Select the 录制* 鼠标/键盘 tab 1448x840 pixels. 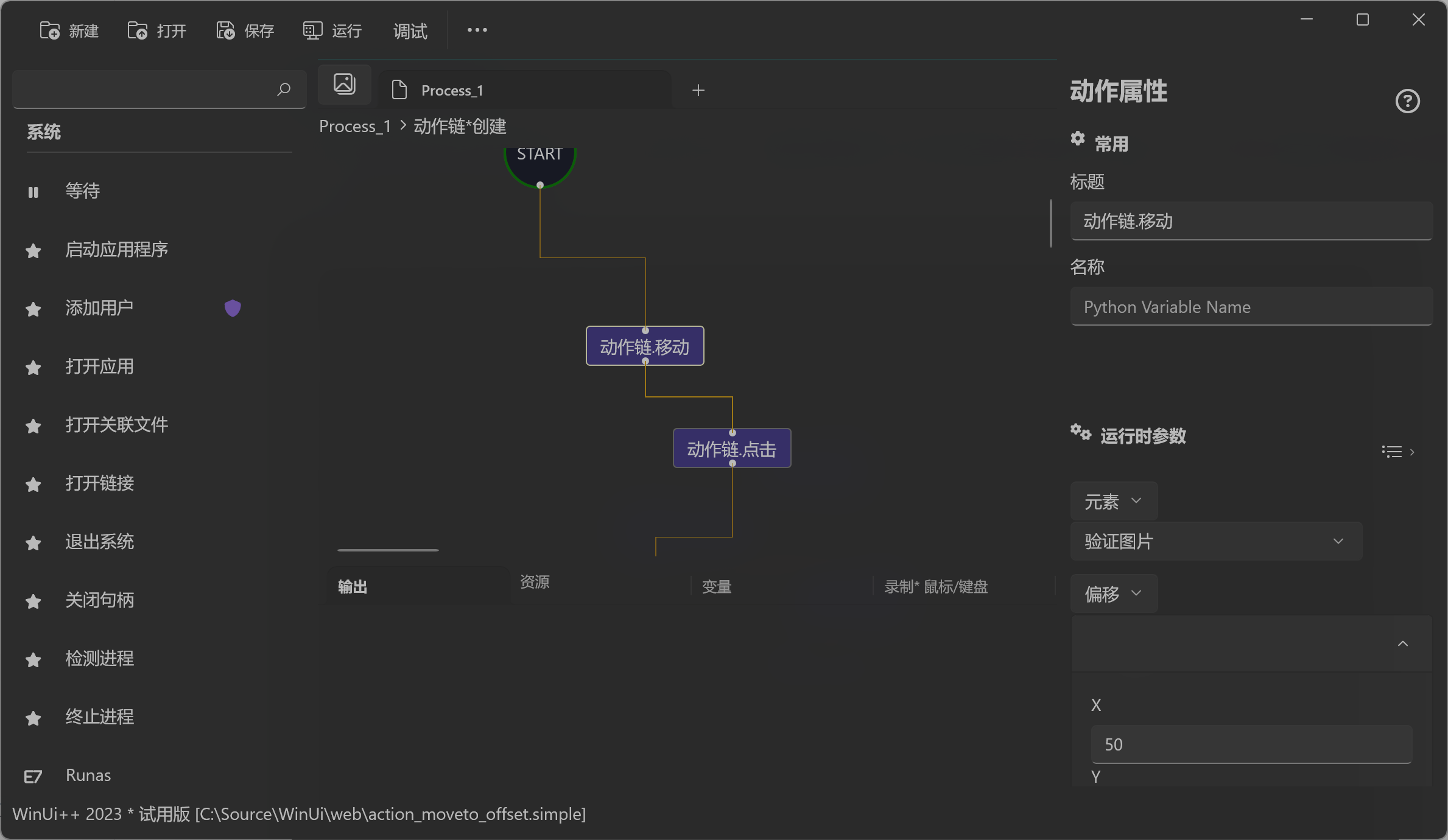coord(936,586)
